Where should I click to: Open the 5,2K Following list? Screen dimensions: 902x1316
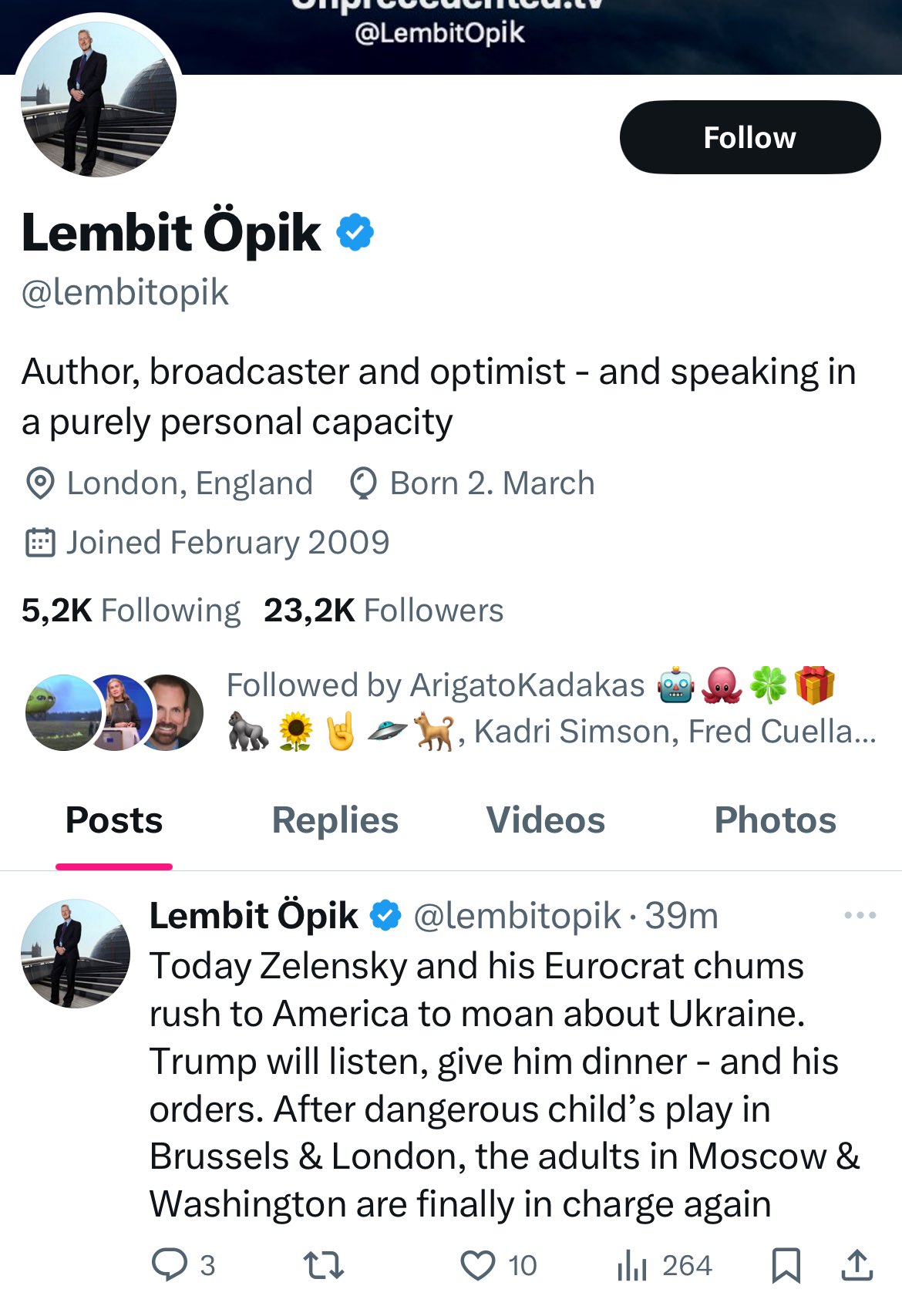(131, 610)
